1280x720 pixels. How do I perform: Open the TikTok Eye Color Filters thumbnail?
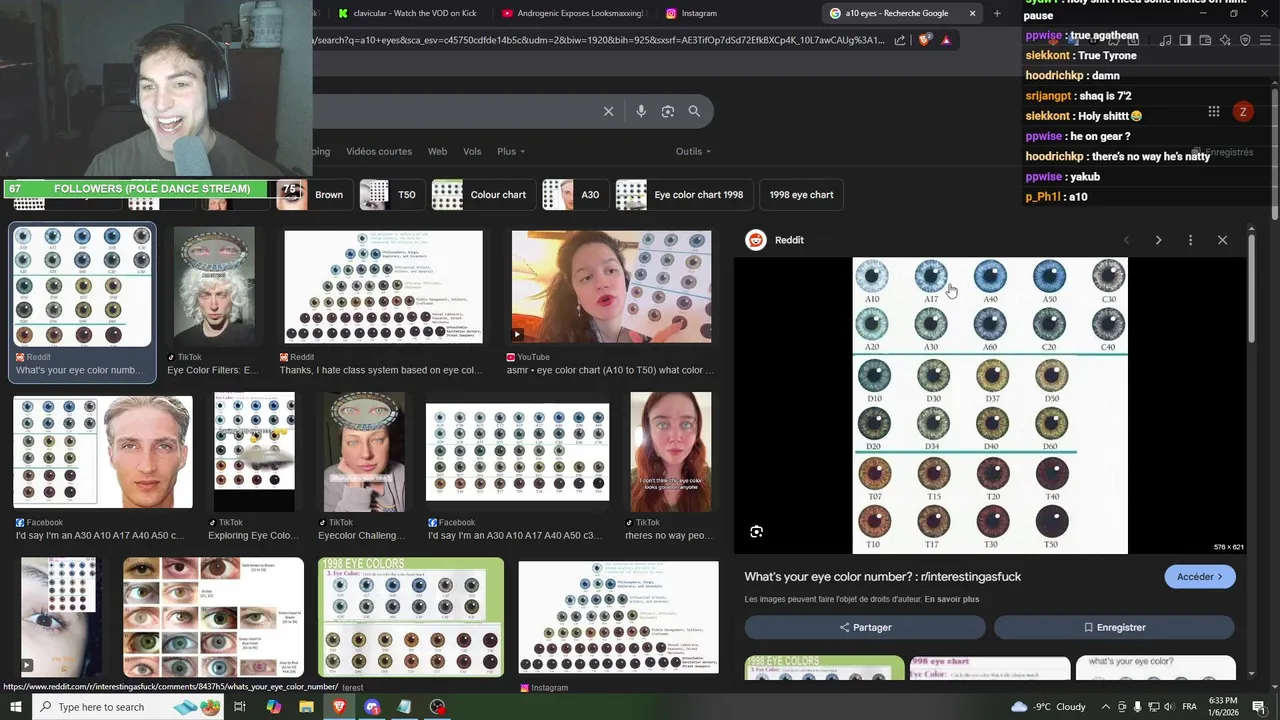[214, 286]
